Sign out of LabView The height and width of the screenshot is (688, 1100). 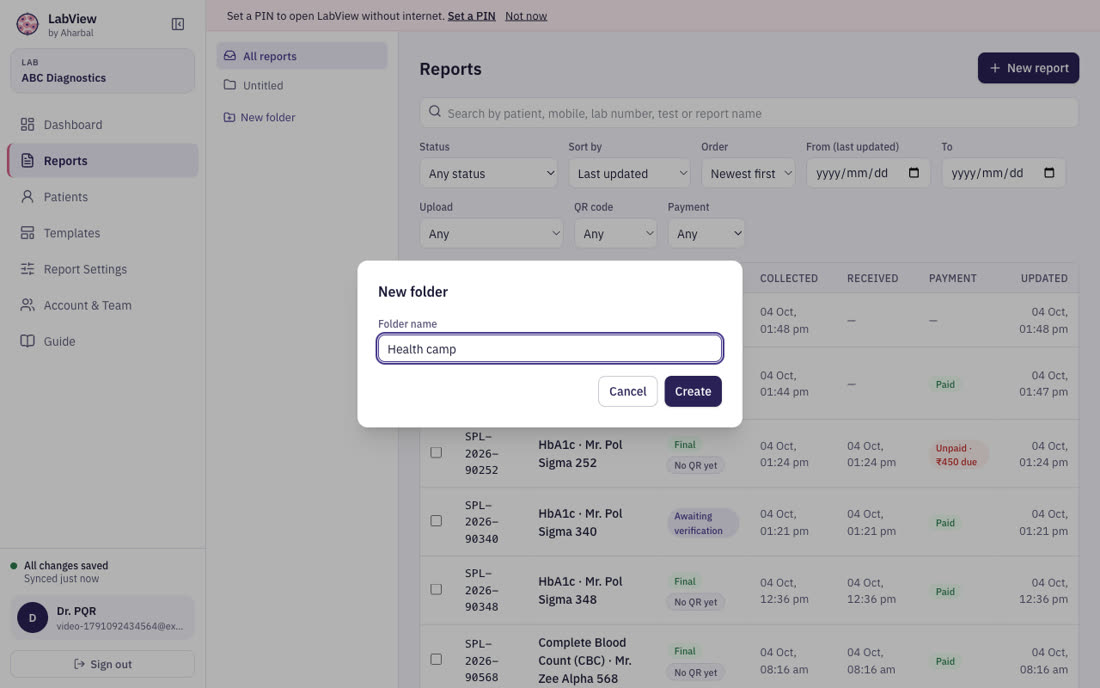102,664
